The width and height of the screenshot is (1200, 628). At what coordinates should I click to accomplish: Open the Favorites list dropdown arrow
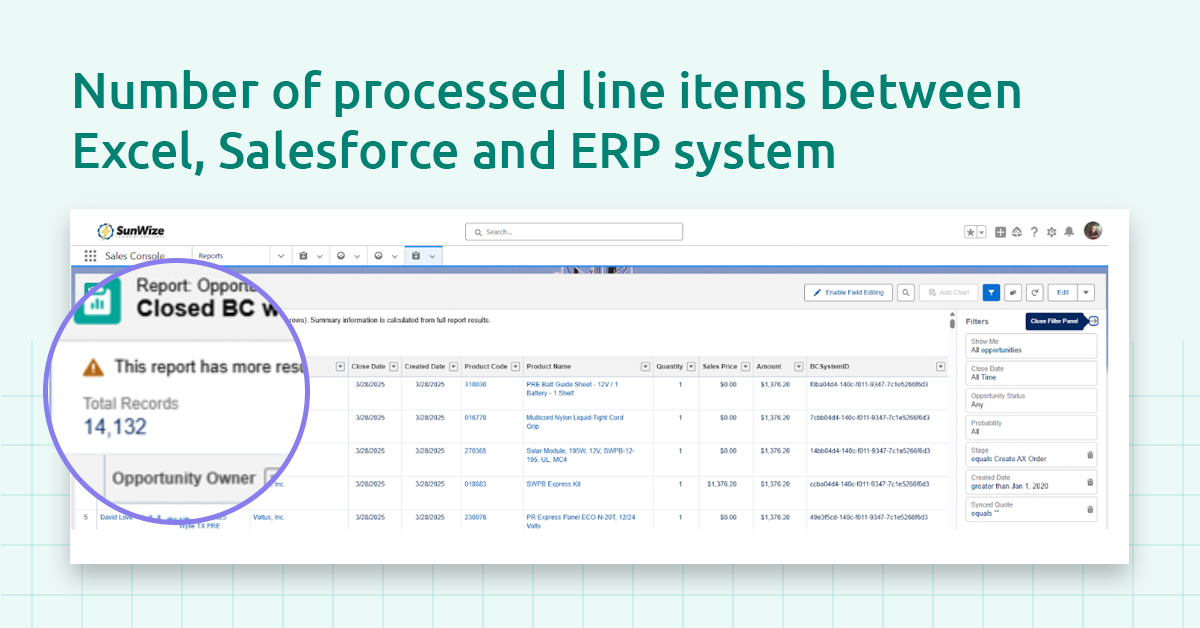tap(982, 232)
